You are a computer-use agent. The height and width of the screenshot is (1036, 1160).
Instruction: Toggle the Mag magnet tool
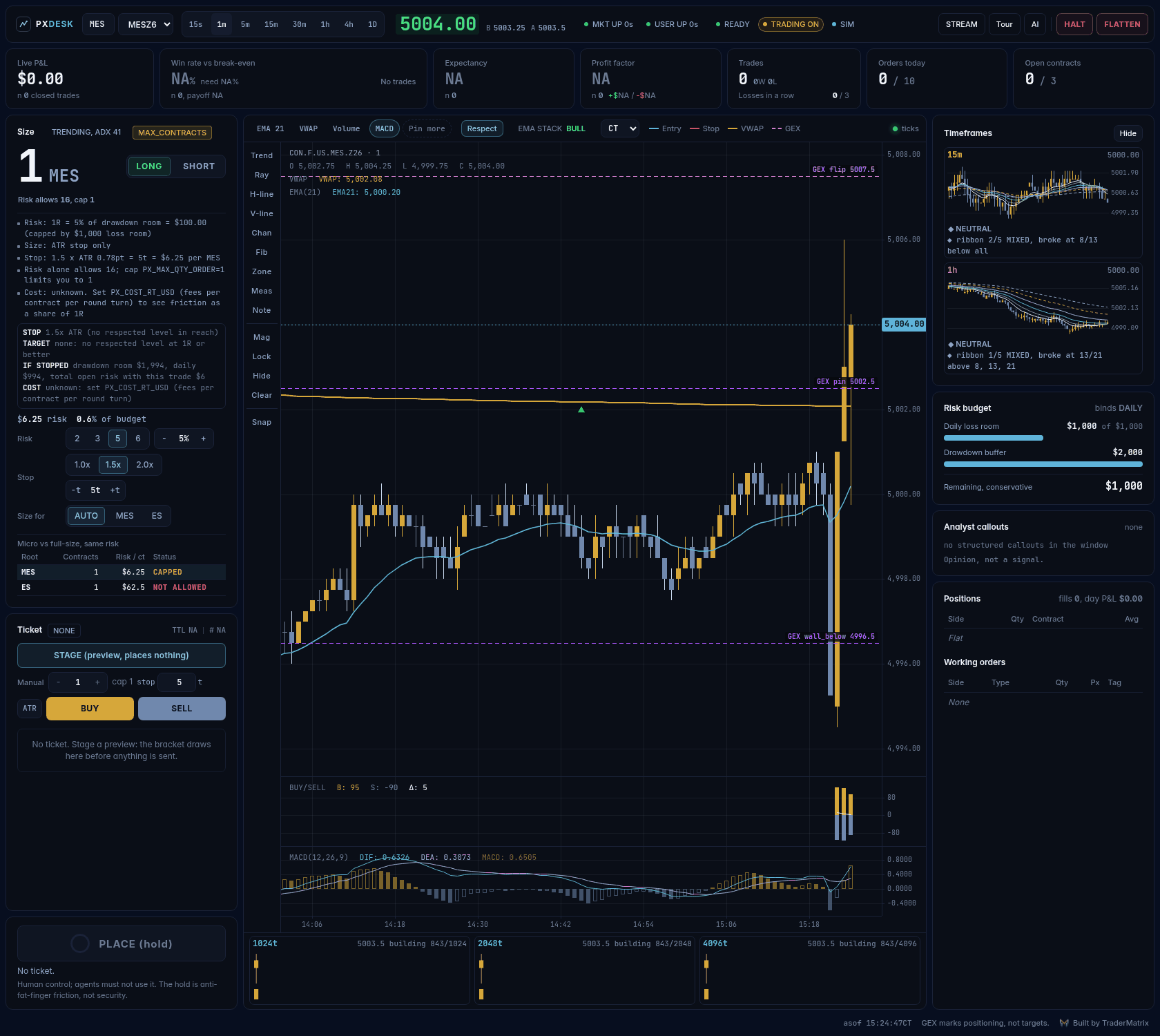point(262,337)
